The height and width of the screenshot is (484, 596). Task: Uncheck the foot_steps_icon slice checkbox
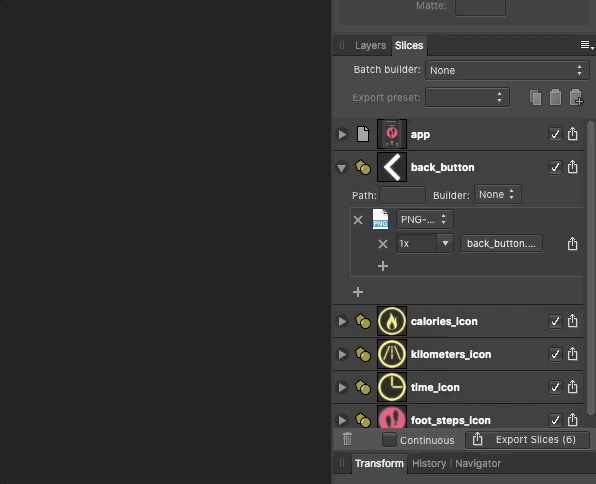pyautogui.click(x=555, y=420)
